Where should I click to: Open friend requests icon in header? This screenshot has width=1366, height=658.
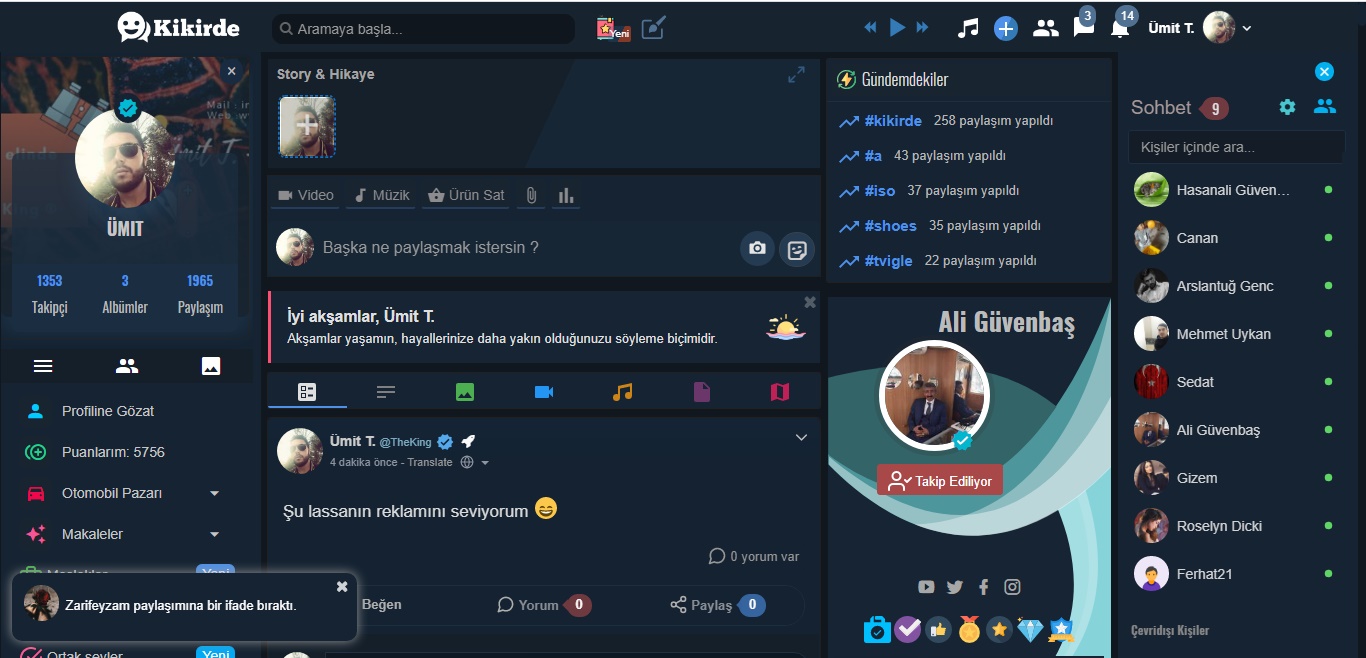click(x=1046, y=28)
